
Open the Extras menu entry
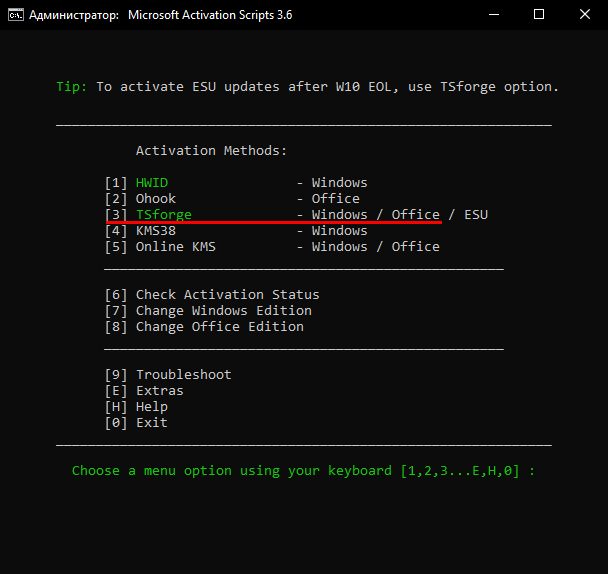point(159,391)
